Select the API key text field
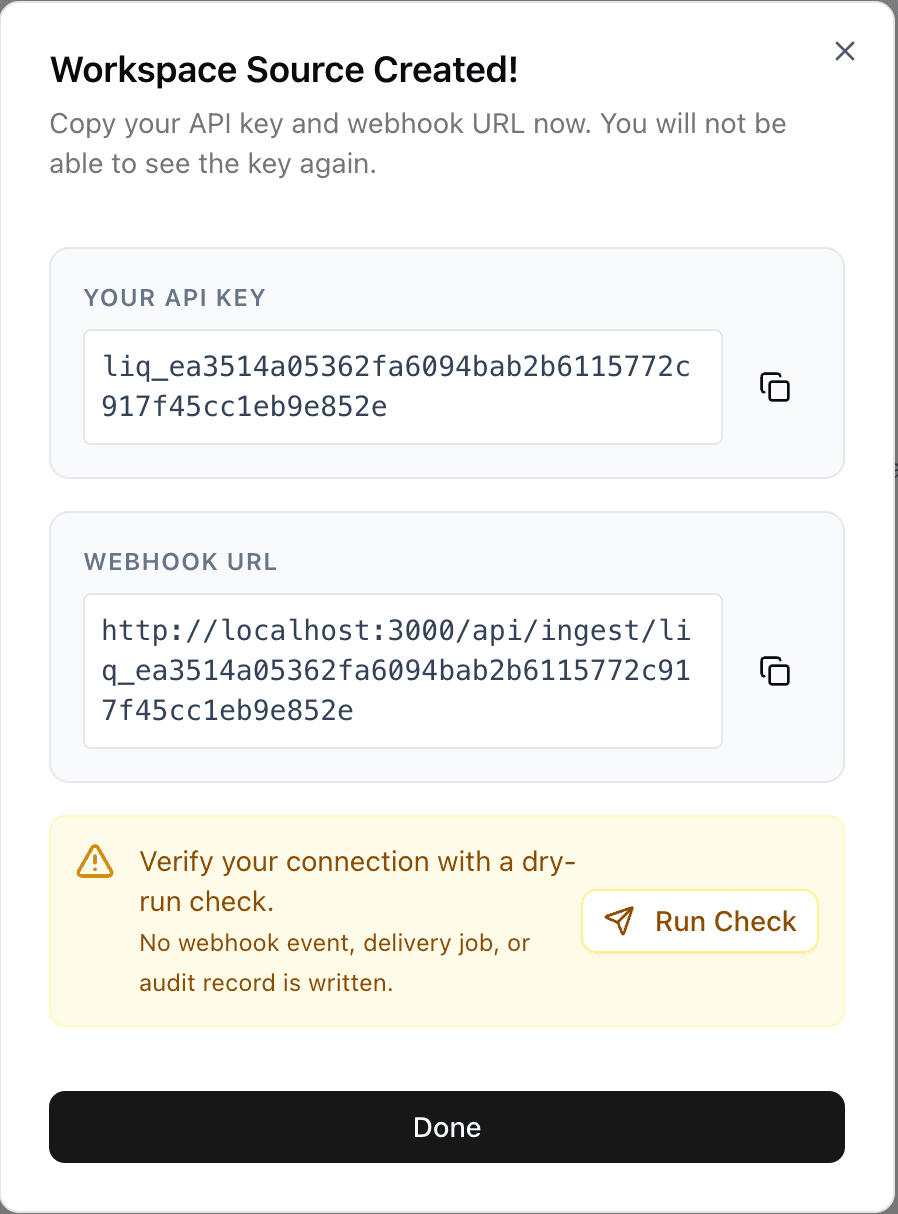The width and height of the screenshot is (898, 1214). (402, 386)
